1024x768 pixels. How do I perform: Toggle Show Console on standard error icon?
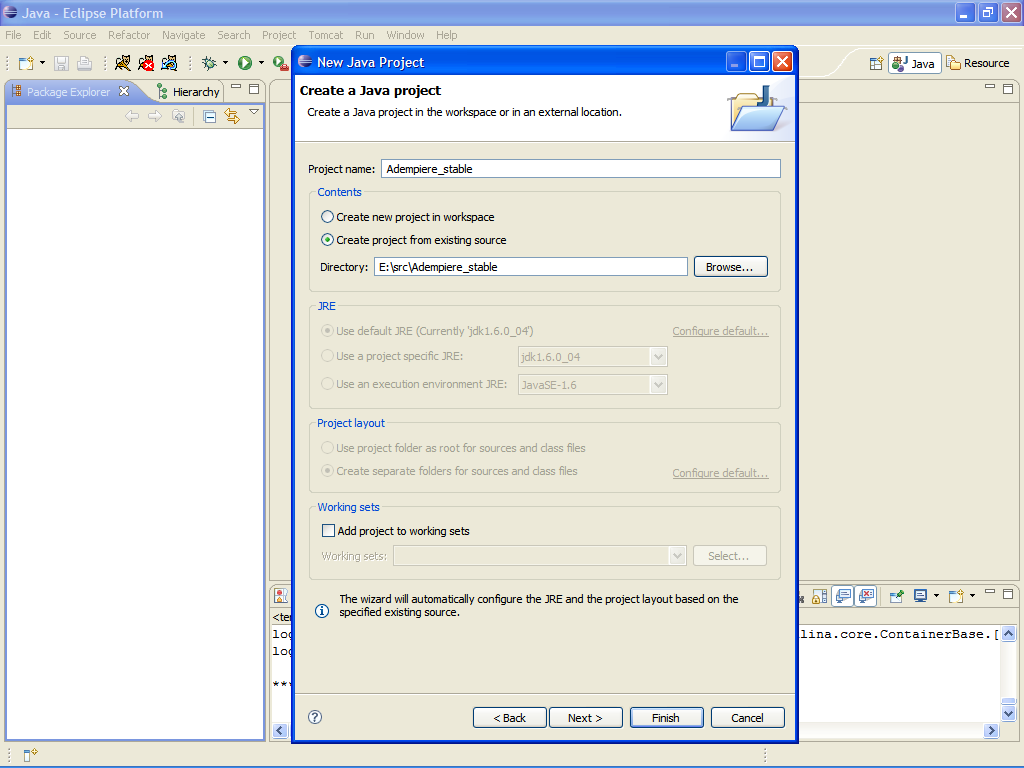[x=867, y=596]
